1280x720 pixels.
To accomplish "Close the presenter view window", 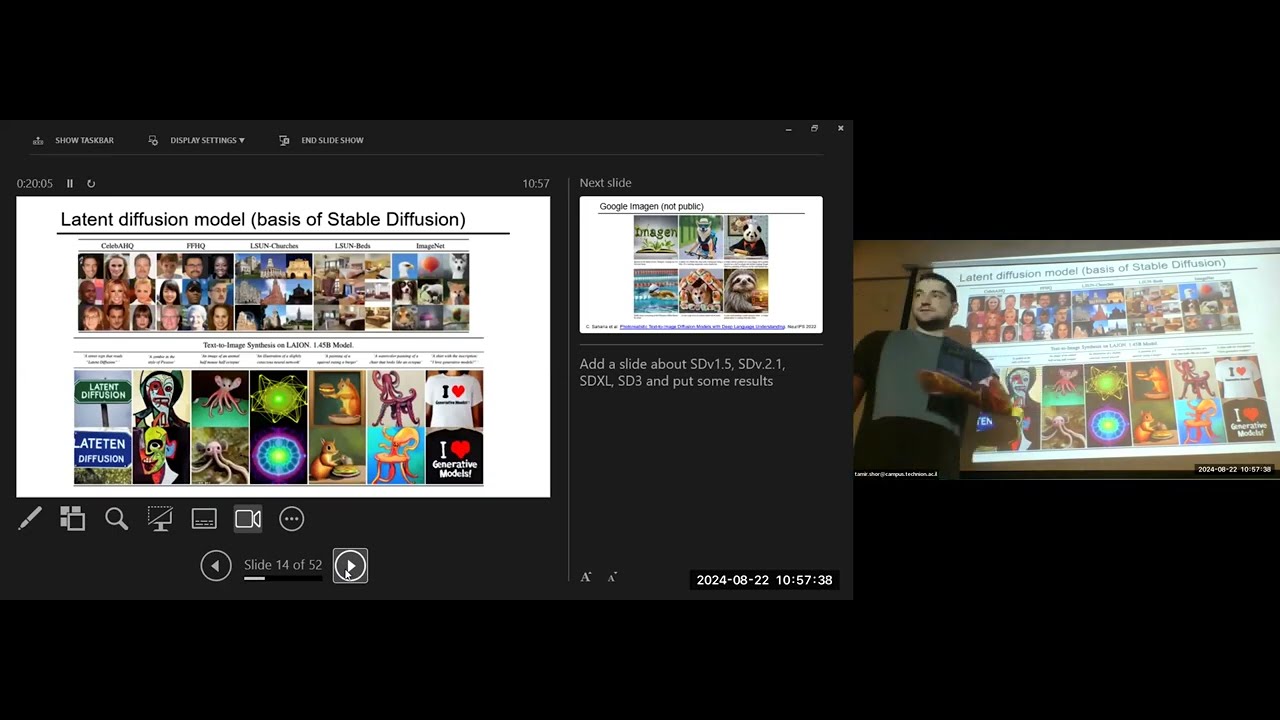I will [840, 128].
